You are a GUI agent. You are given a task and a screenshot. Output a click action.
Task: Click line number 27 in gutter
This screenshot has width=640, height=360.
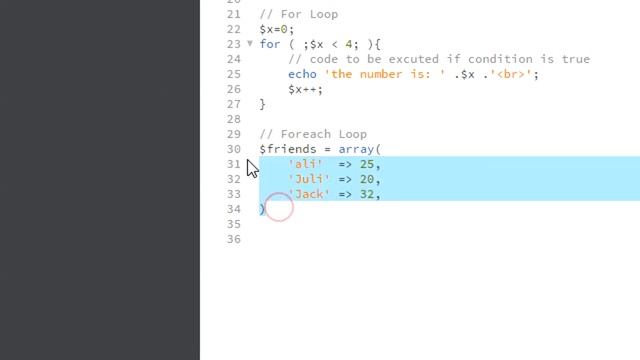point(234,104)
